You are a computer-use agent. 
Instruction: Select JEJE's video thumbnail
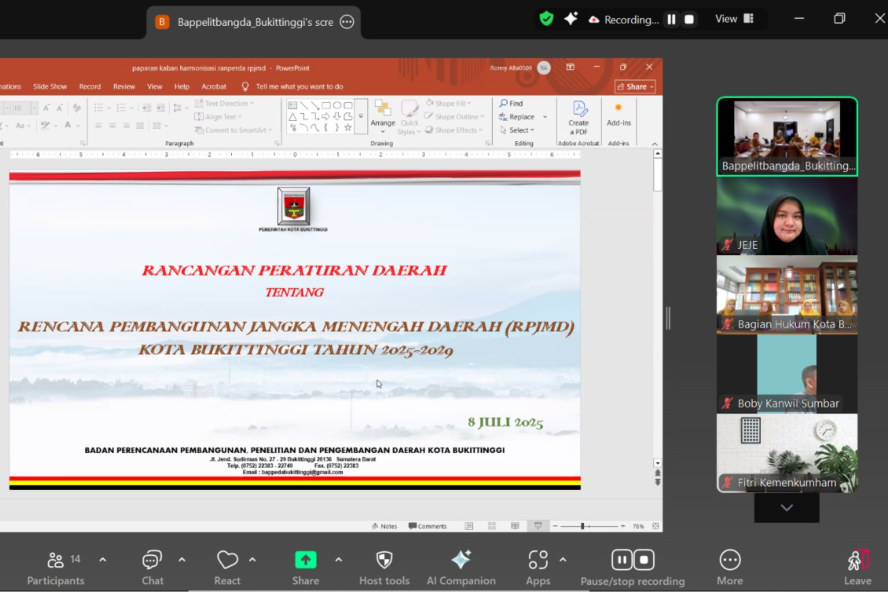(x=786, y=216)
